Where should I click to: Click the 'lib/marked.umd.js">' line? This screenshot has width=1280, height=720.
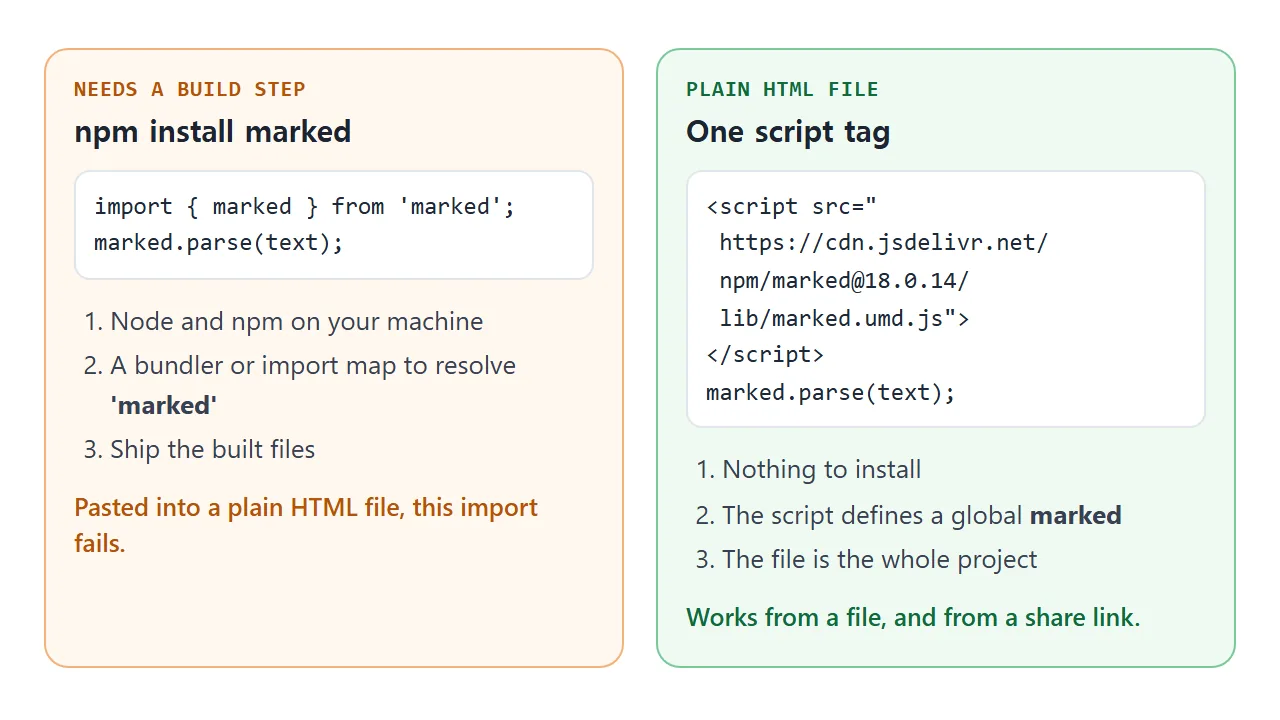pos(844,318)
